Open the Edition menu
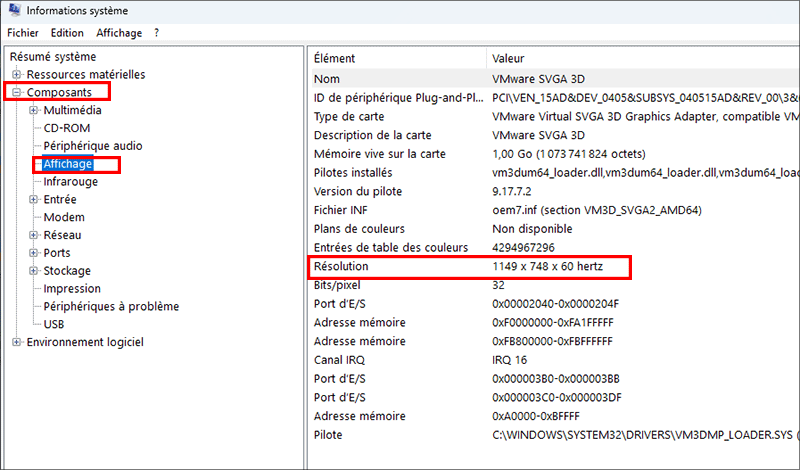Viewport: 800px width, 470px height. pos(67,33)
